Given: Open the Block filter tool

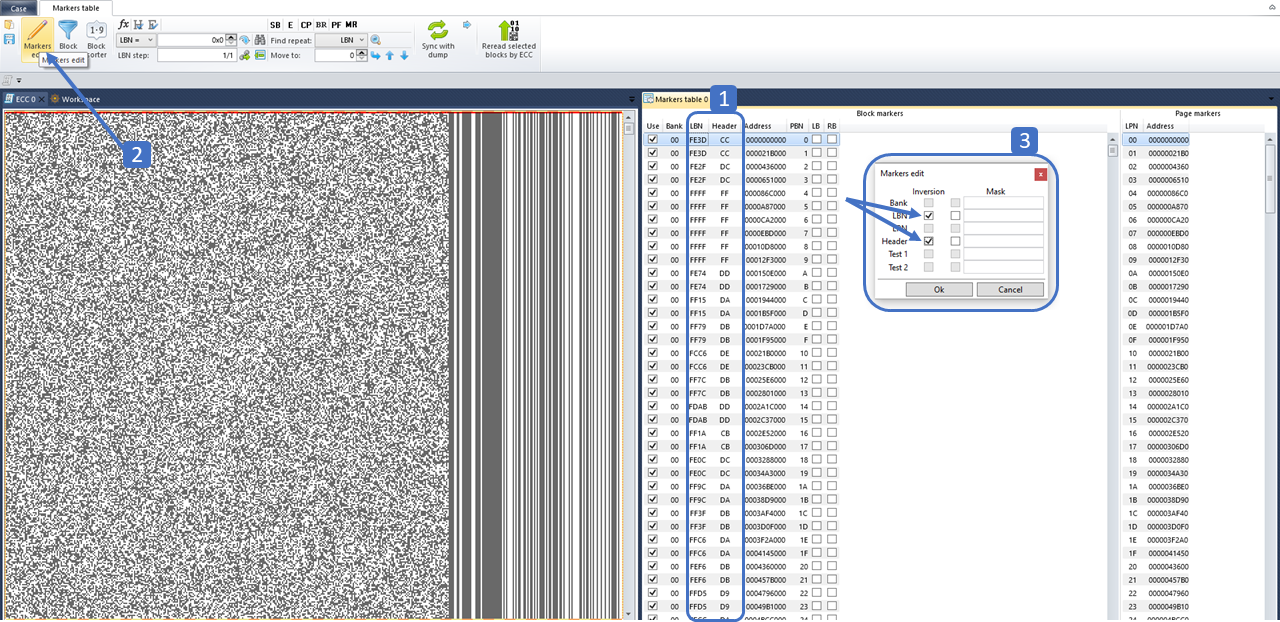Looking at the screenshot, I should 68,36.
